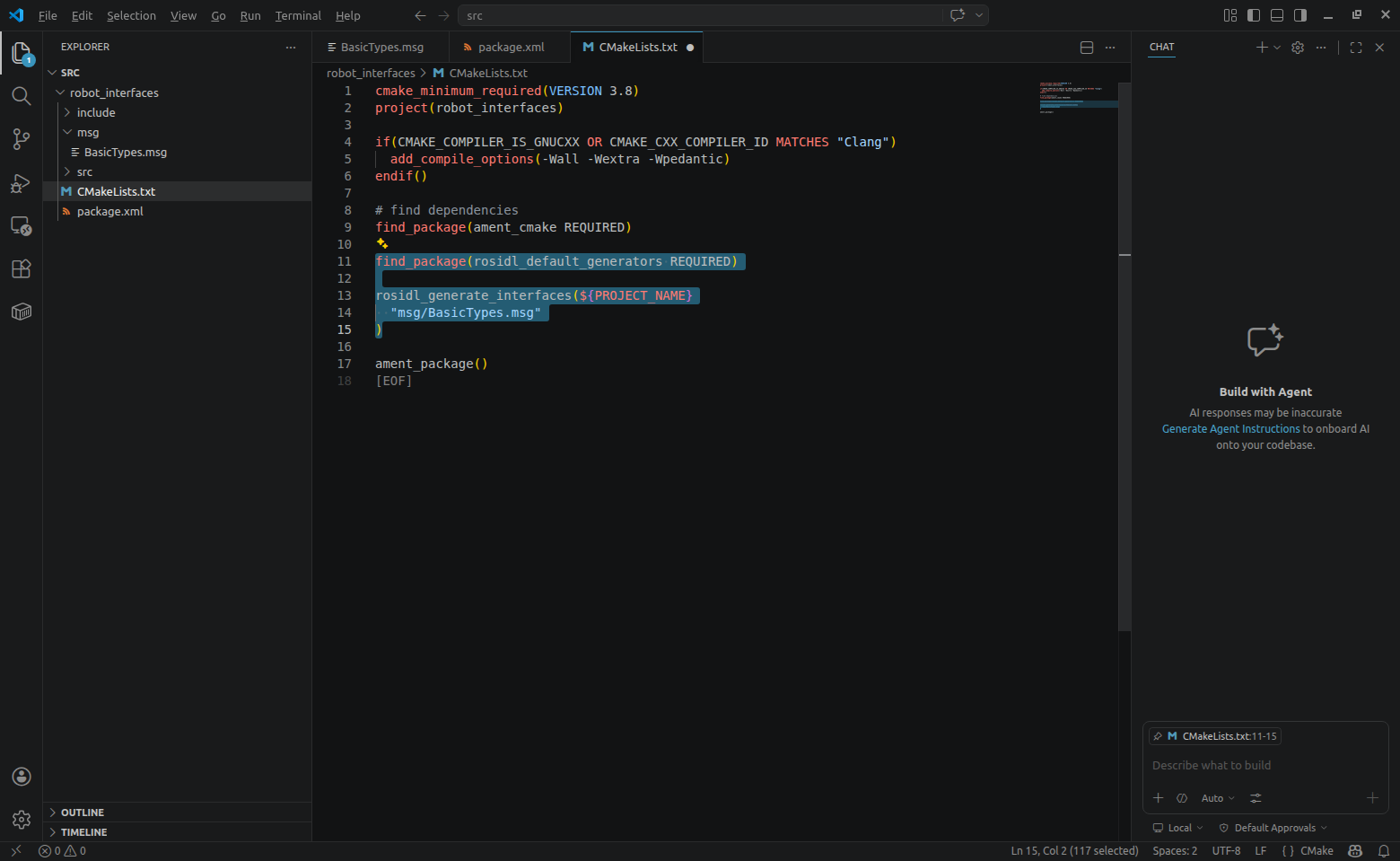Expand the TIMELINE section

point(177,832)
